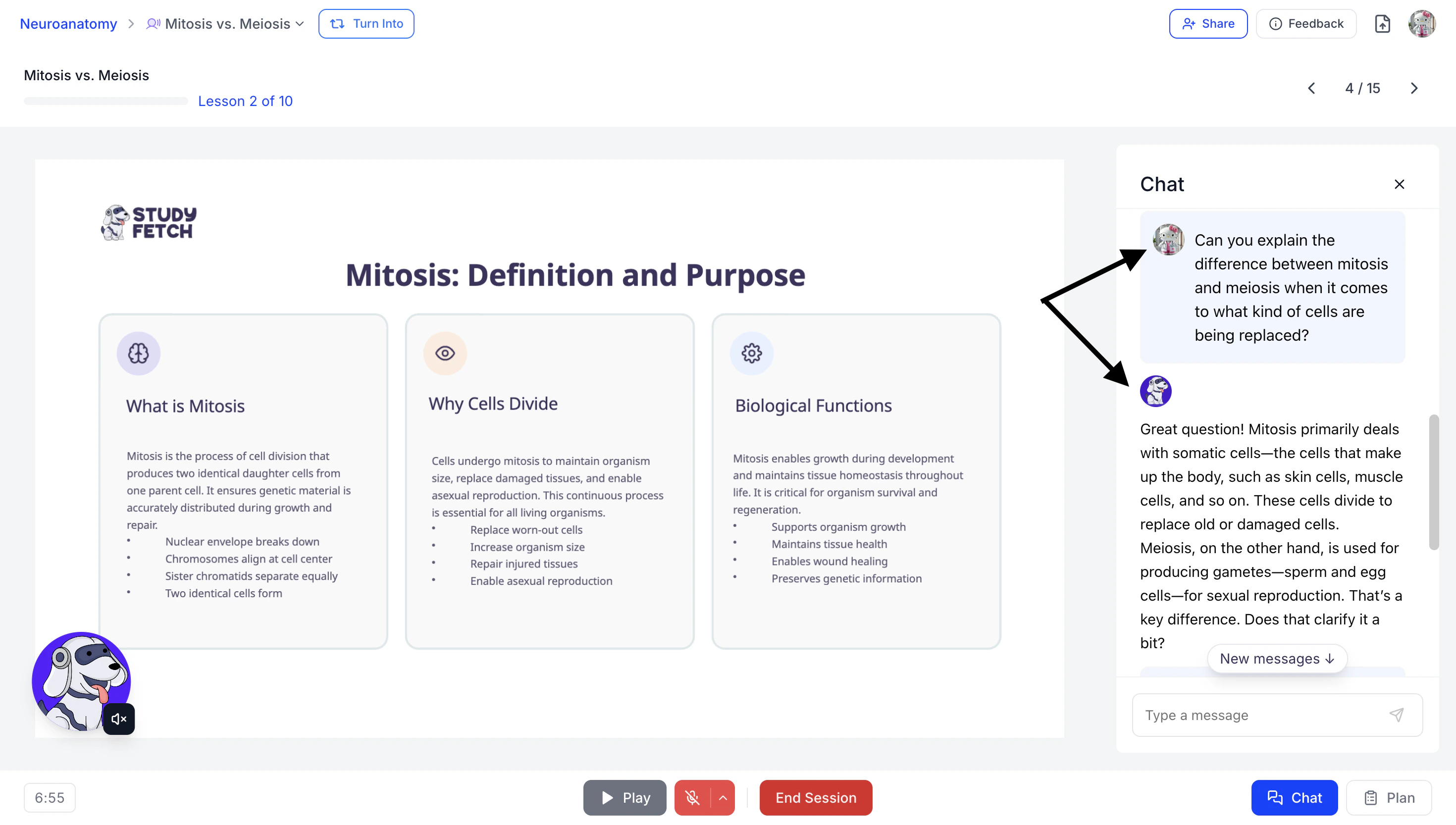Screen dimensions: 1456x825
Task: Unmute the tutor speaker audio
Action: (118, 719)
